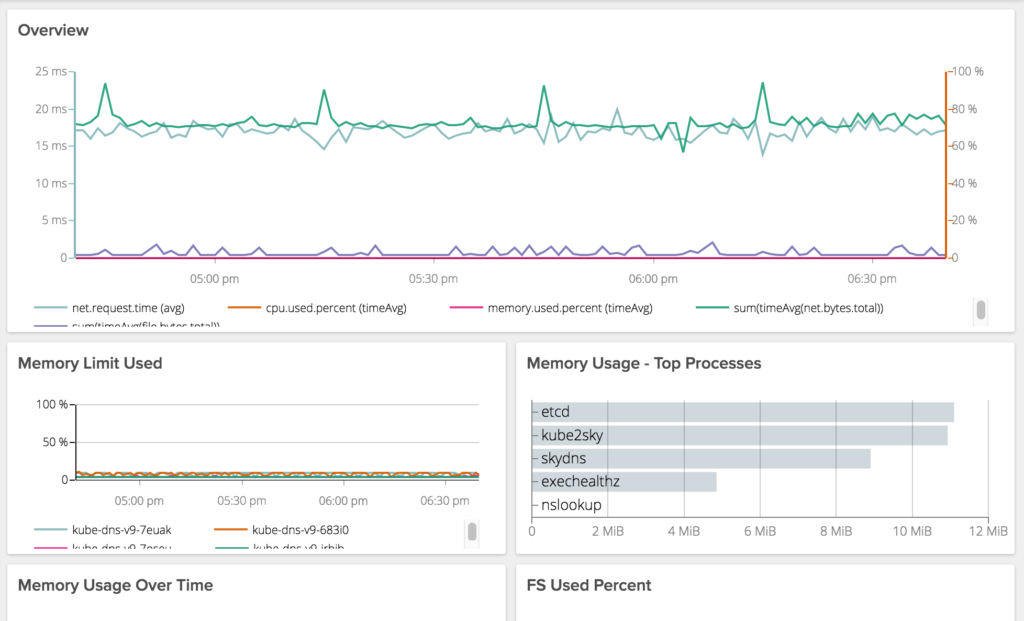This screenshot has height=621, width=1024.
Task: Click the Memory Usage Over Time heading
Action: [116, 585]
